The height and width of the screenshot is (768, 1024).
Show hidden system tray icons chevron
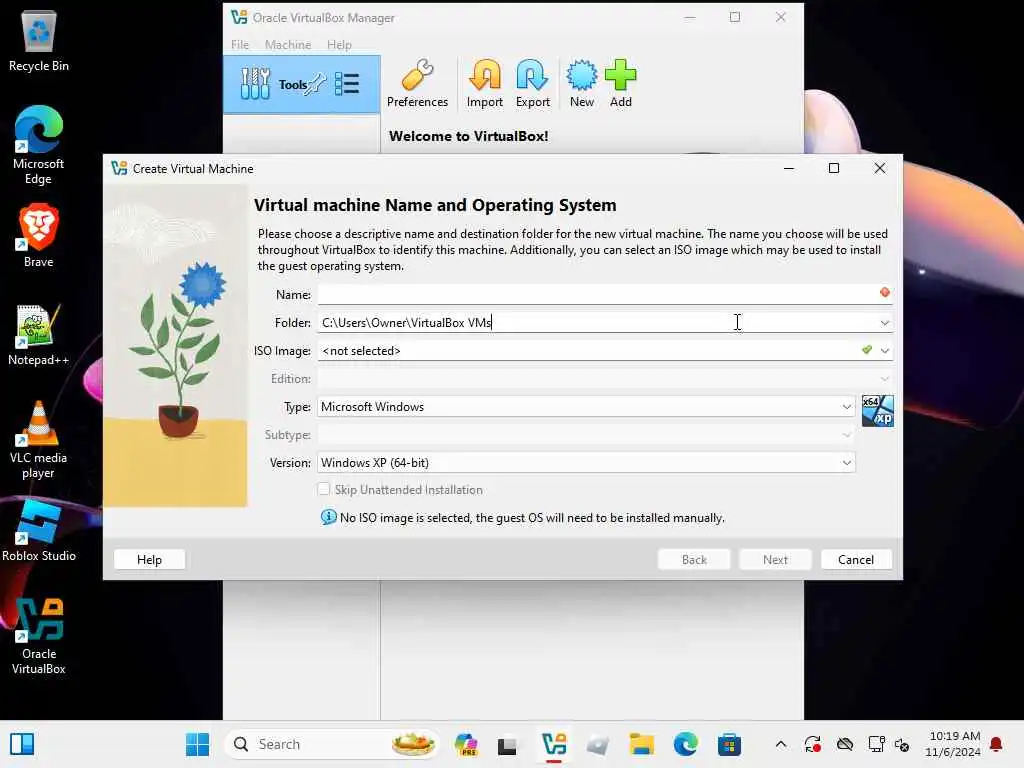[780, 744]
